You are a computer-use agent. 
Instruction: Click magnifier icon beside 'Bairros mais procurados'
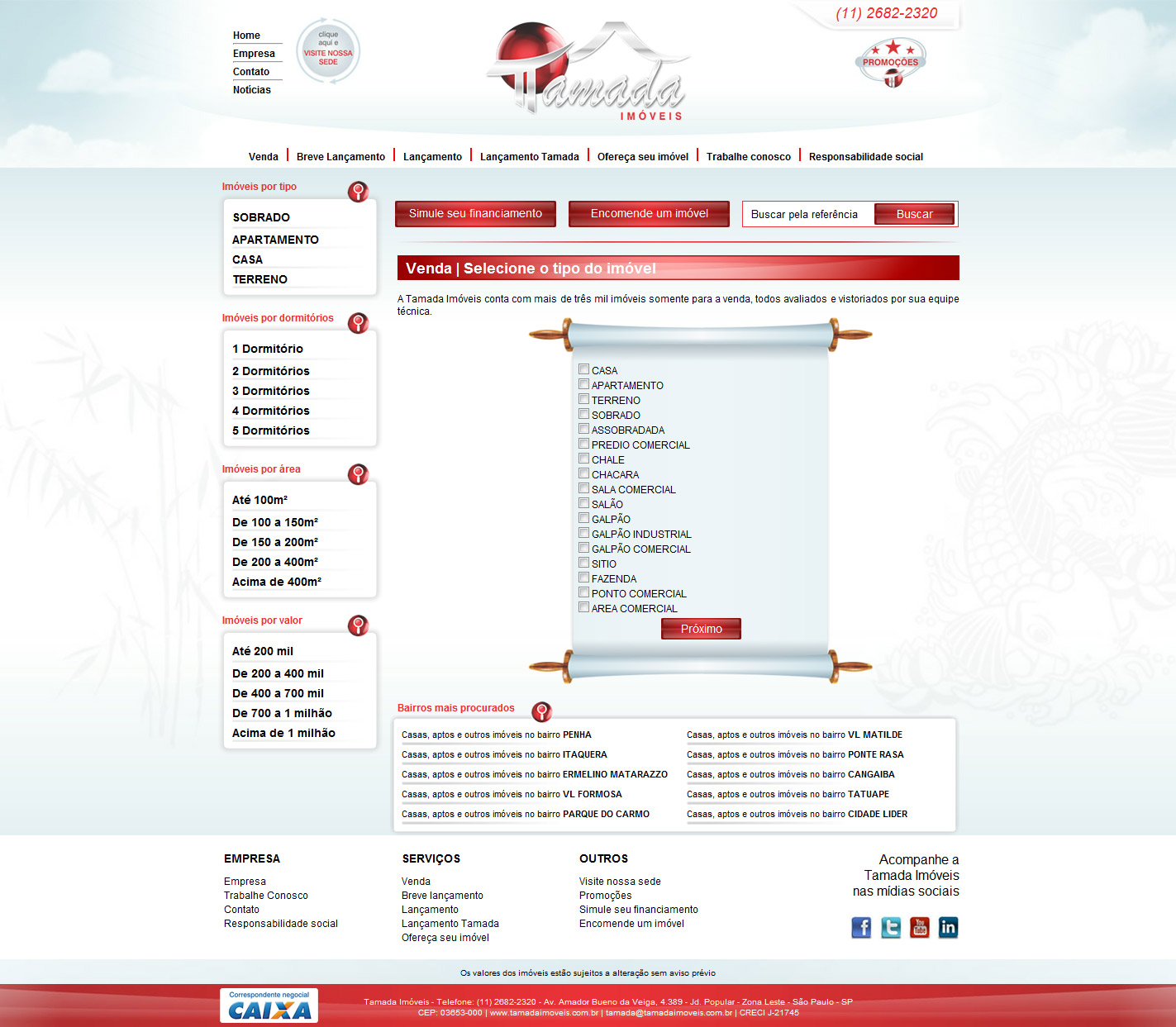[x=541, y=711]
